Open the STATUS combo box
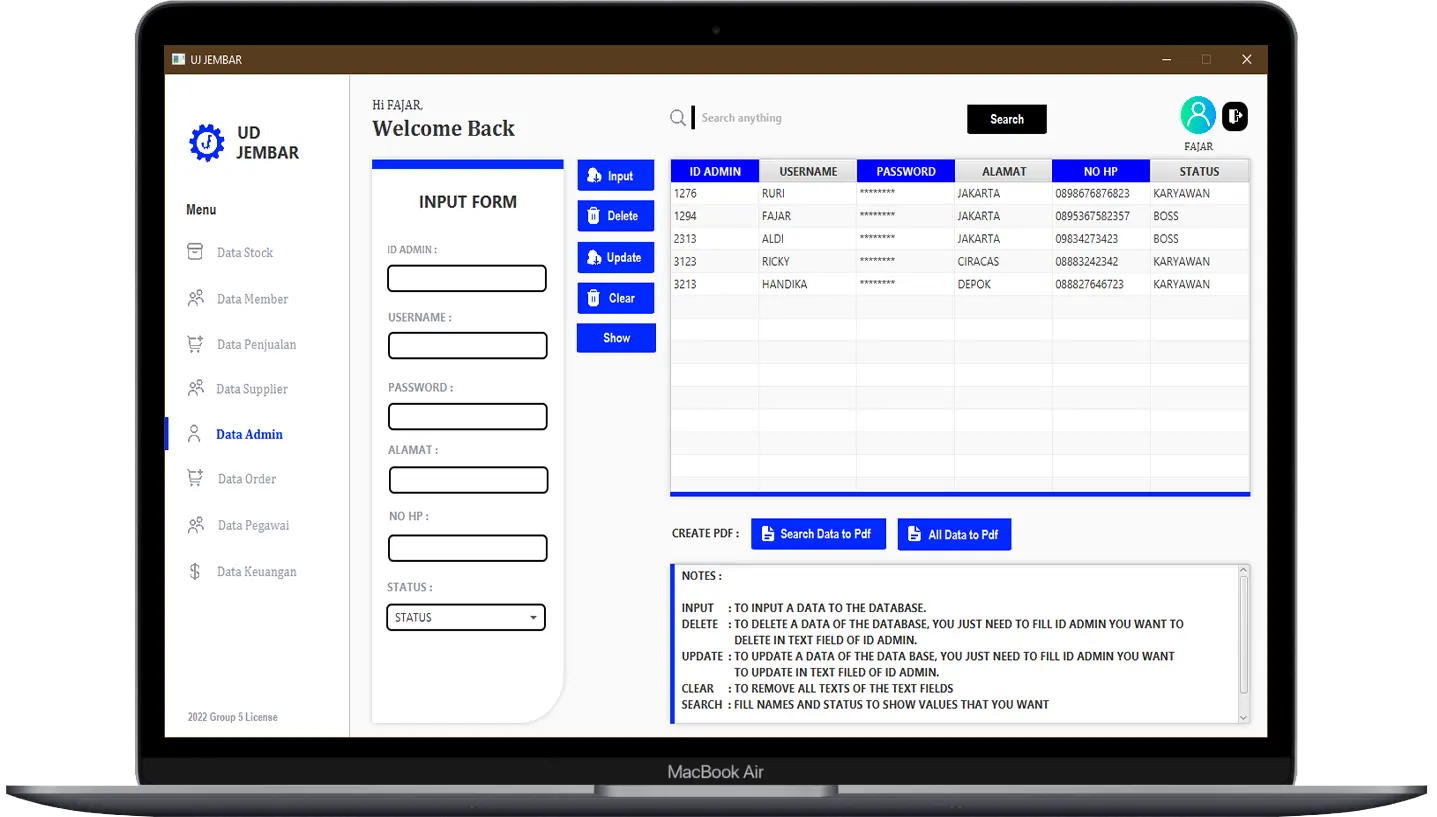 [466, 618]
